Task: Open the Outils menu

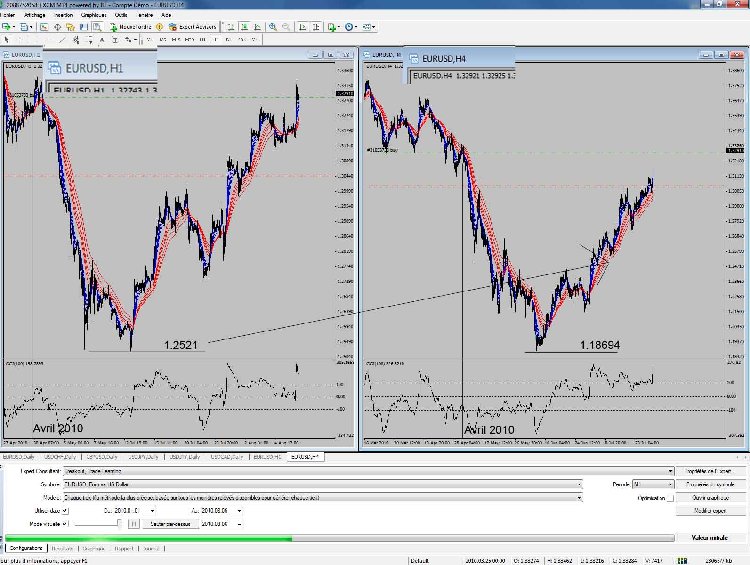Action: 121,15
